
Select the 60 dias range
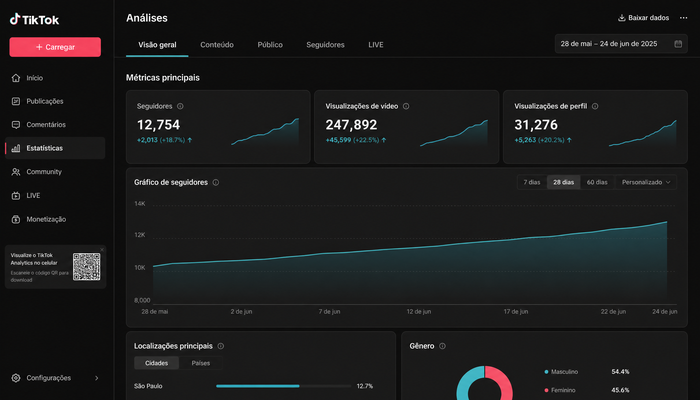coord(597,182)
